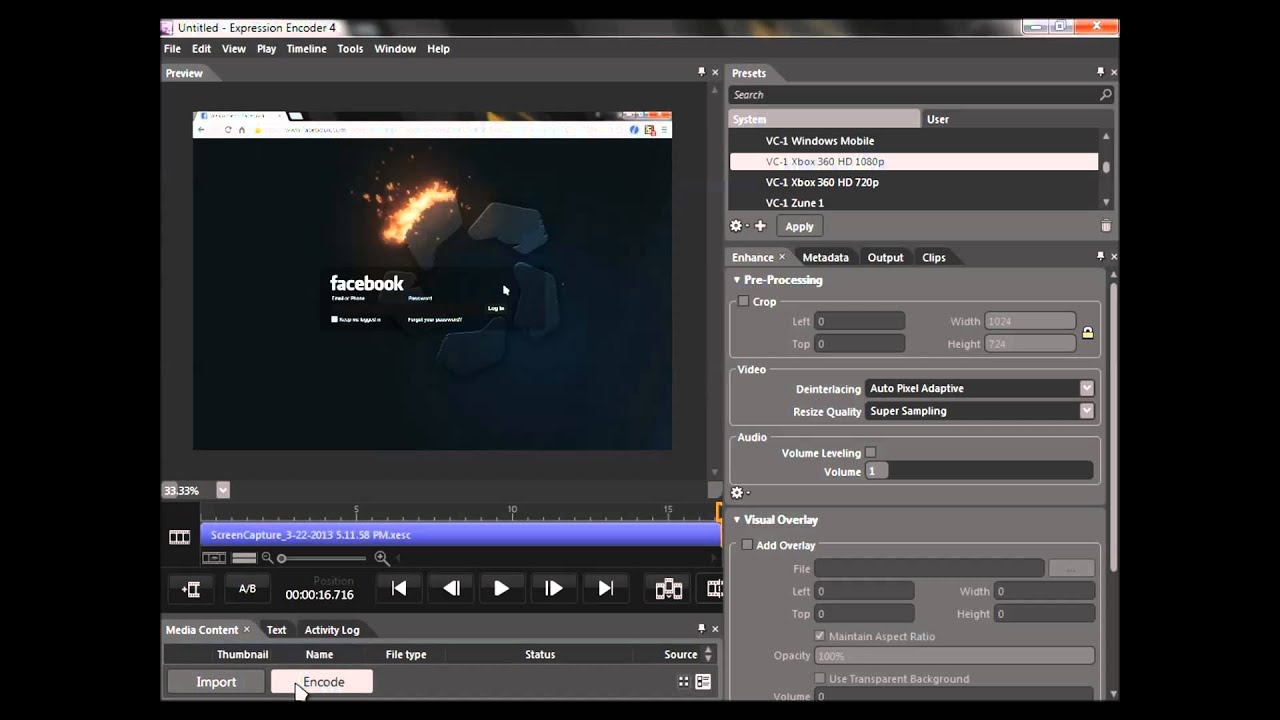Open the Edit menu
Image resolution: width=1280 pixels, height=720 pixels.
tap(201, 48)
